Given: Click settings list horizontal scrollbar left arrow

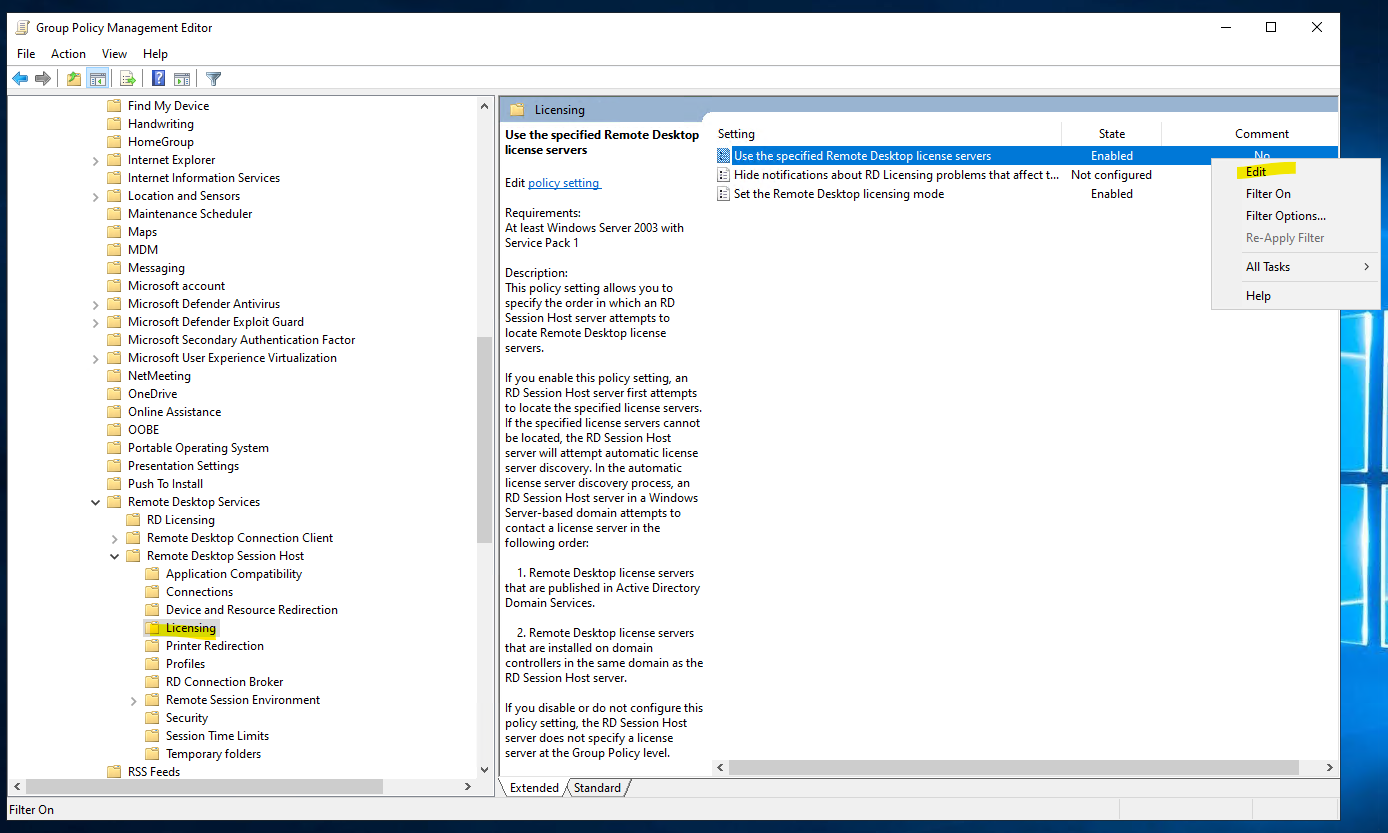Looking at the screenshot, I should pos(721,768).
